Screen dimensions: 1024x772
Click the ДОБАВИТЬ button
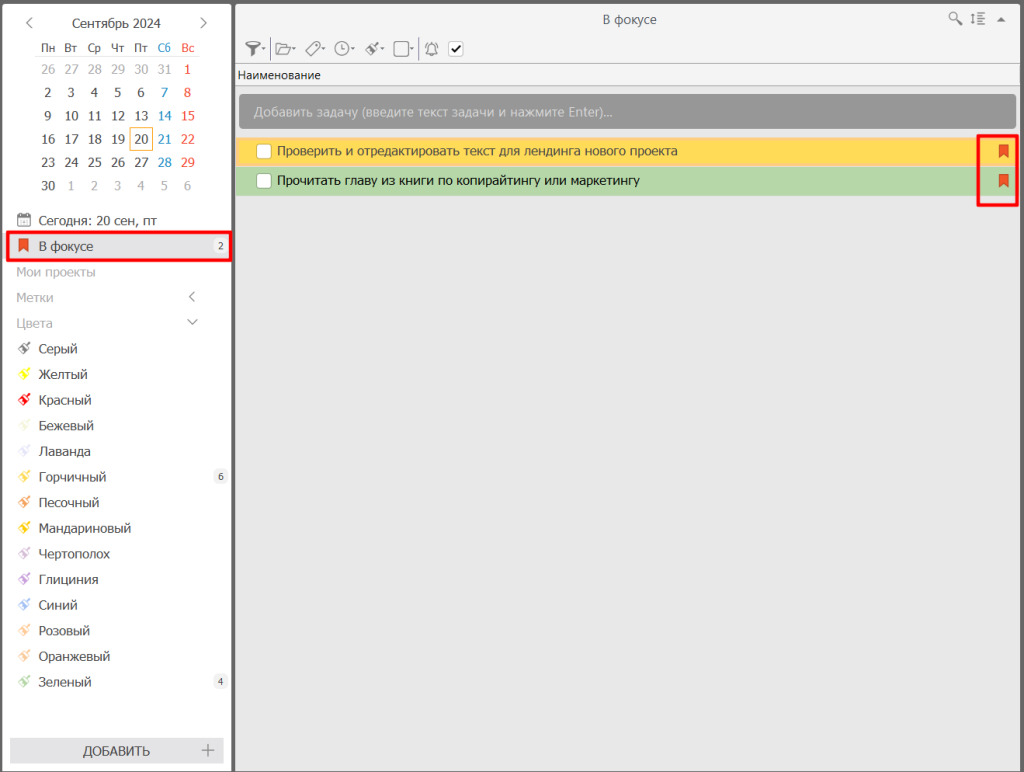coord(117,751)
